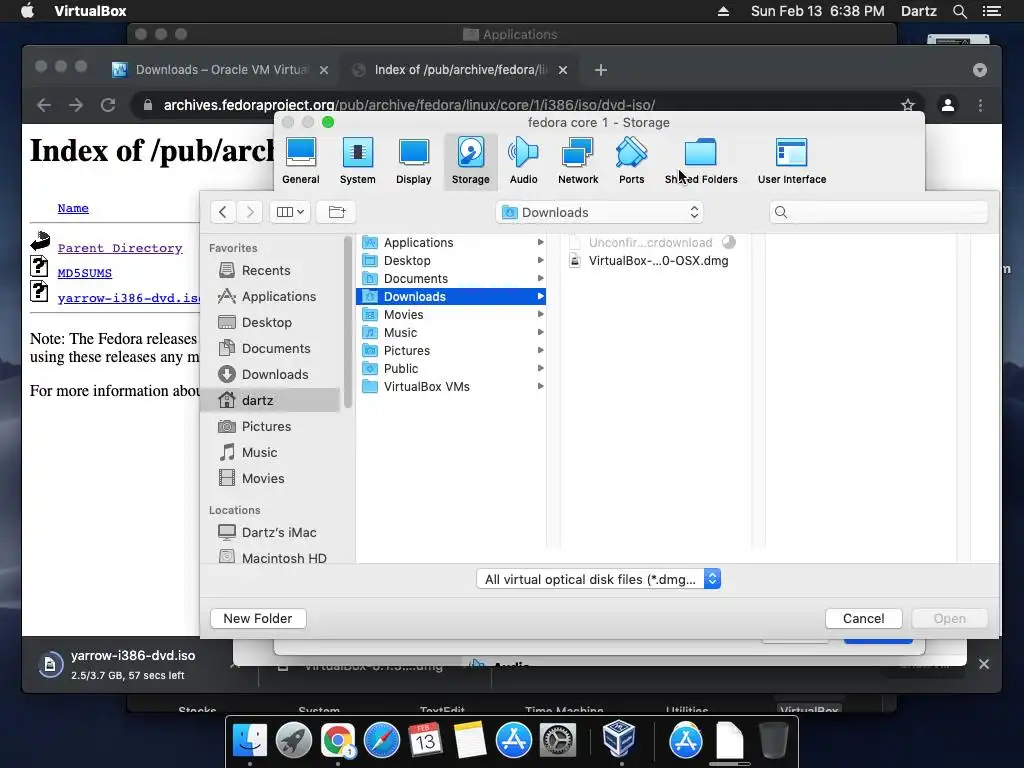Select Pictures in sidebar Favorites
Viewport: 1024px width, 768px height.
point(270,426)
